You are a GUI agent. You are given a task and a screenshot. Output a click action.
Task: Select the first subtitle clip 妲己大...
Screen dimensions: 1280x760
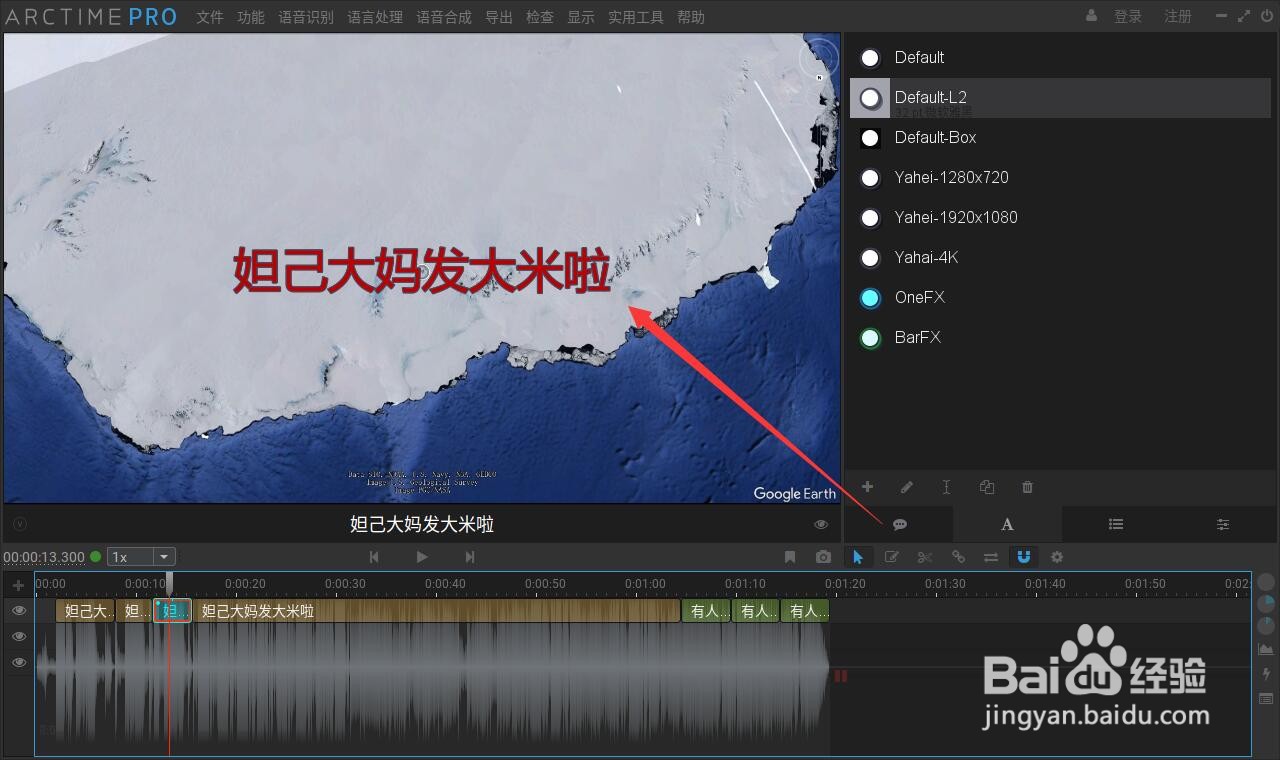point(85,611)
